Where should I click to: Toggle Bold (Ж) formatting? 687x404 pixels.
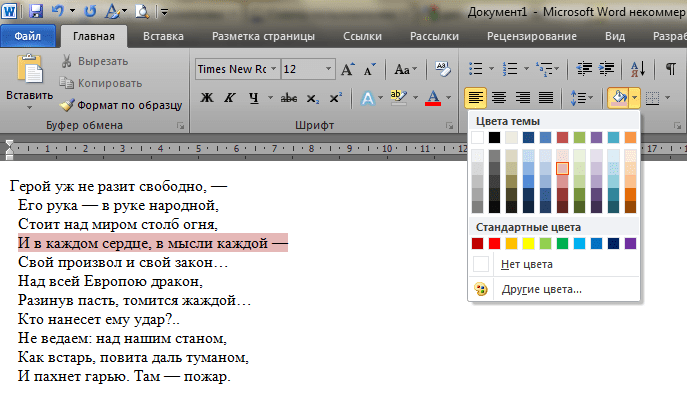point(207,98)
